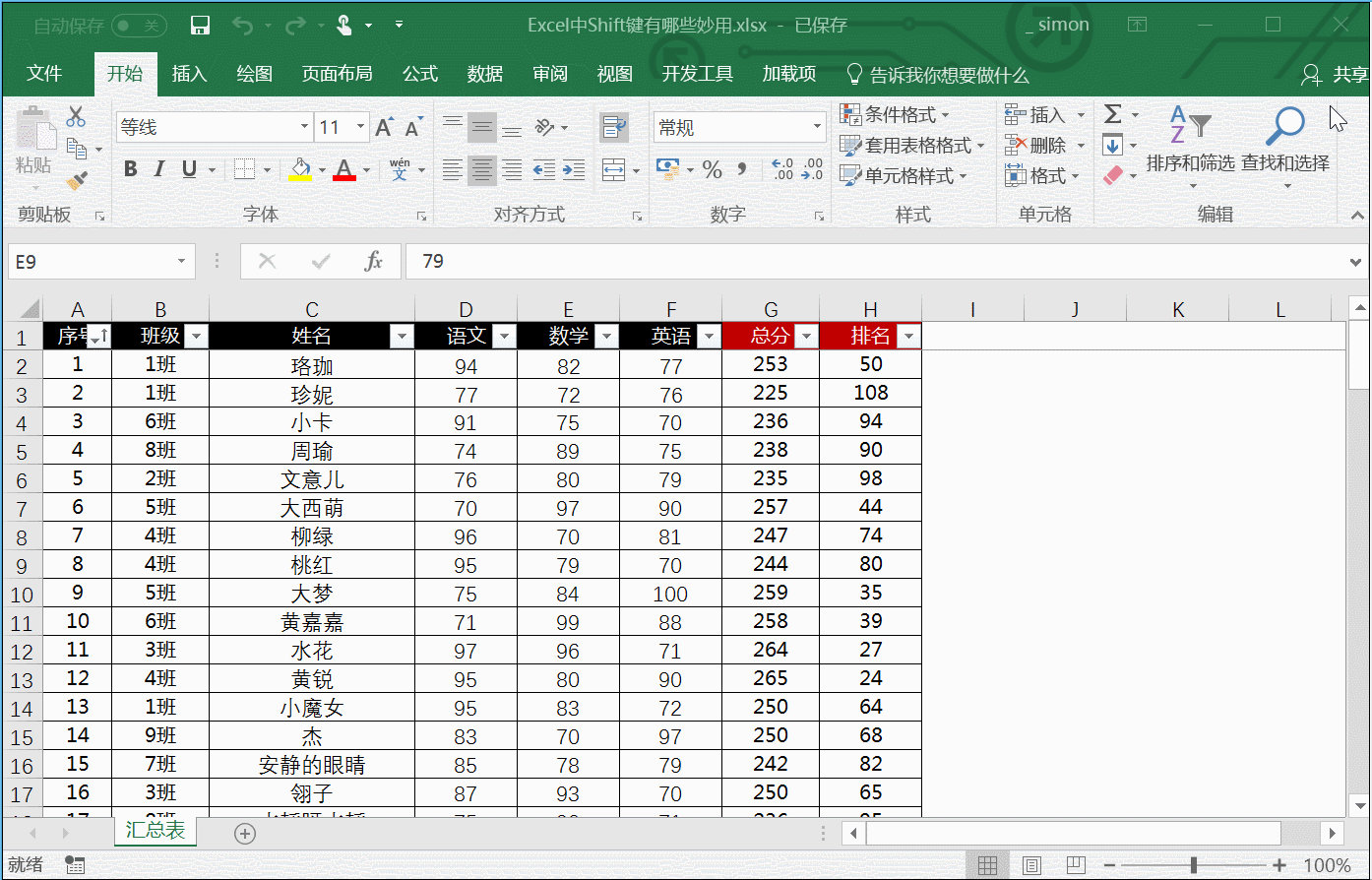Toggle italic formatting
This screenshot has height=880, width=1372.
click(x=158, y=169)
